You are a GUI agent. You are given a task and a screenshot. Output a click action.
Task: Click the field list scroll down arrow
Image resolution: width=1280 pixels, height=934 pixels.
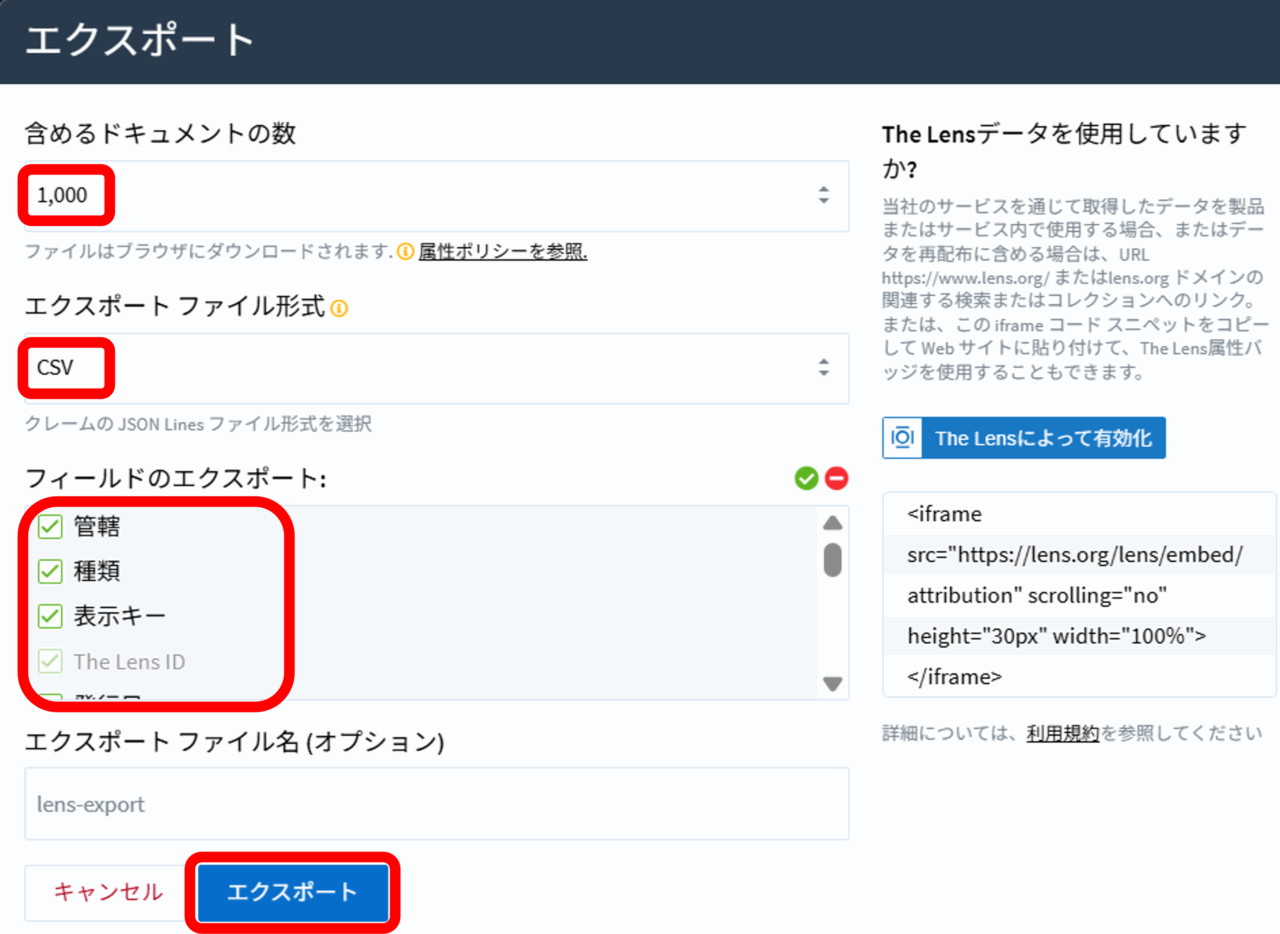[x=832, y=684]
